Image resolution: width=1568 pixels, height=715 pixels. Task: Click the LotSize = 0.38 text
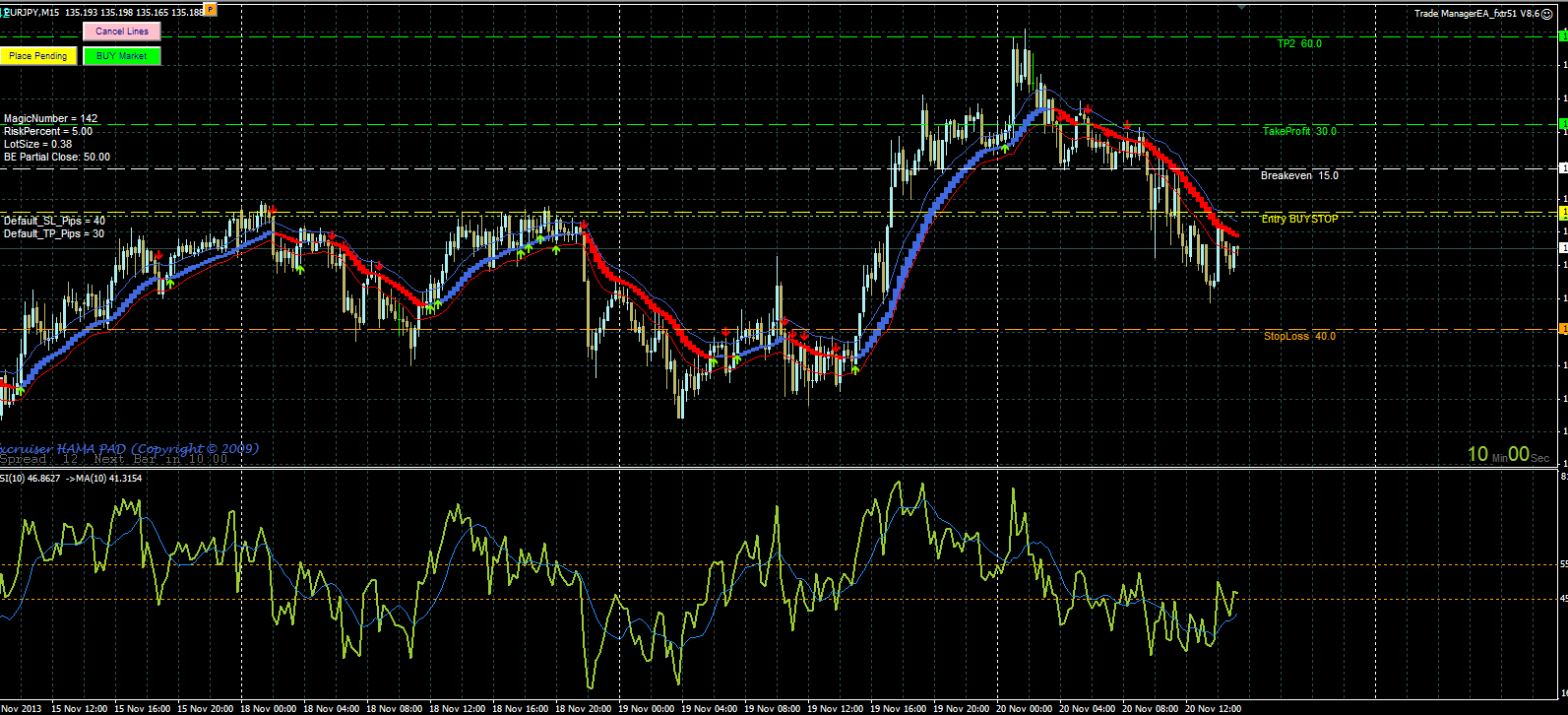37,144
